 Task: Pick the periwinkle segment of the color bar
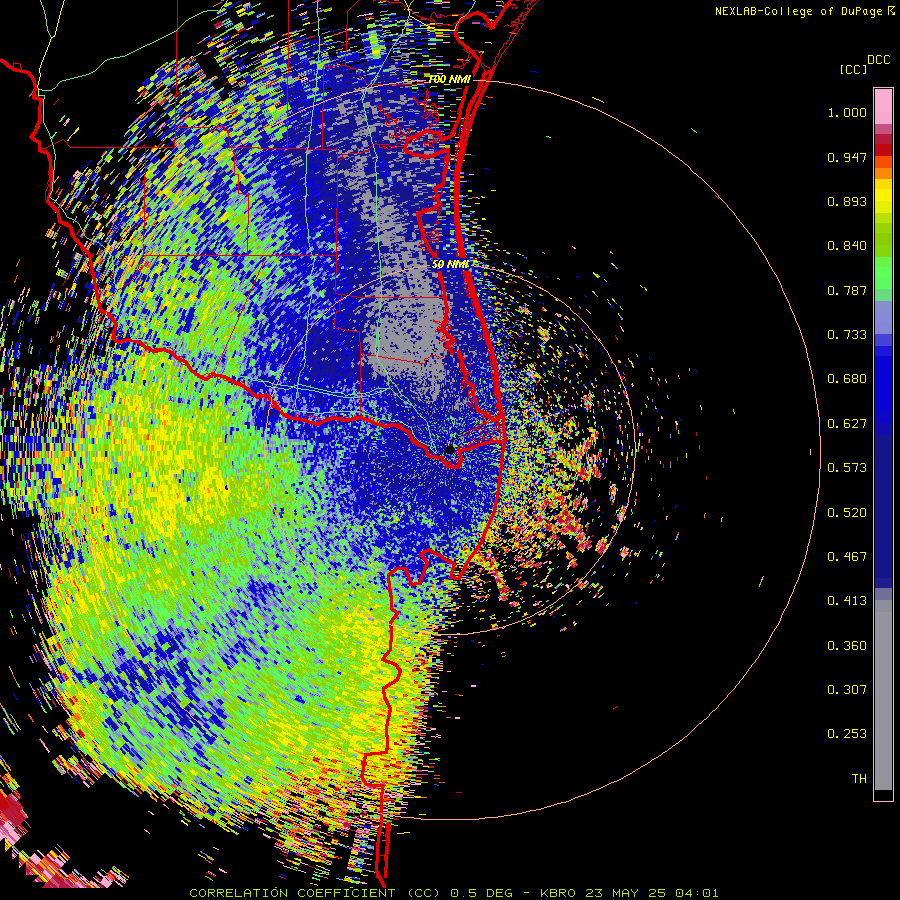click(883, 317)
